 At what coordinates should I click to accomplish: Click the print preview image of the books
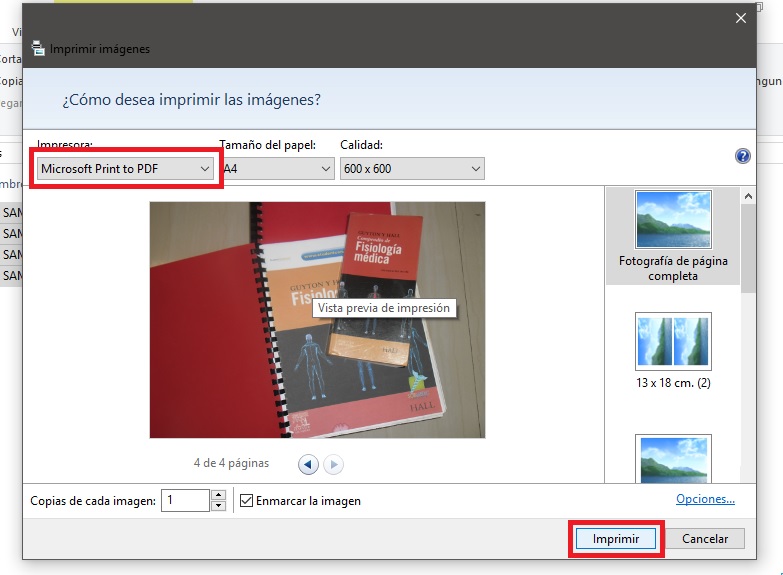[318, 320]
